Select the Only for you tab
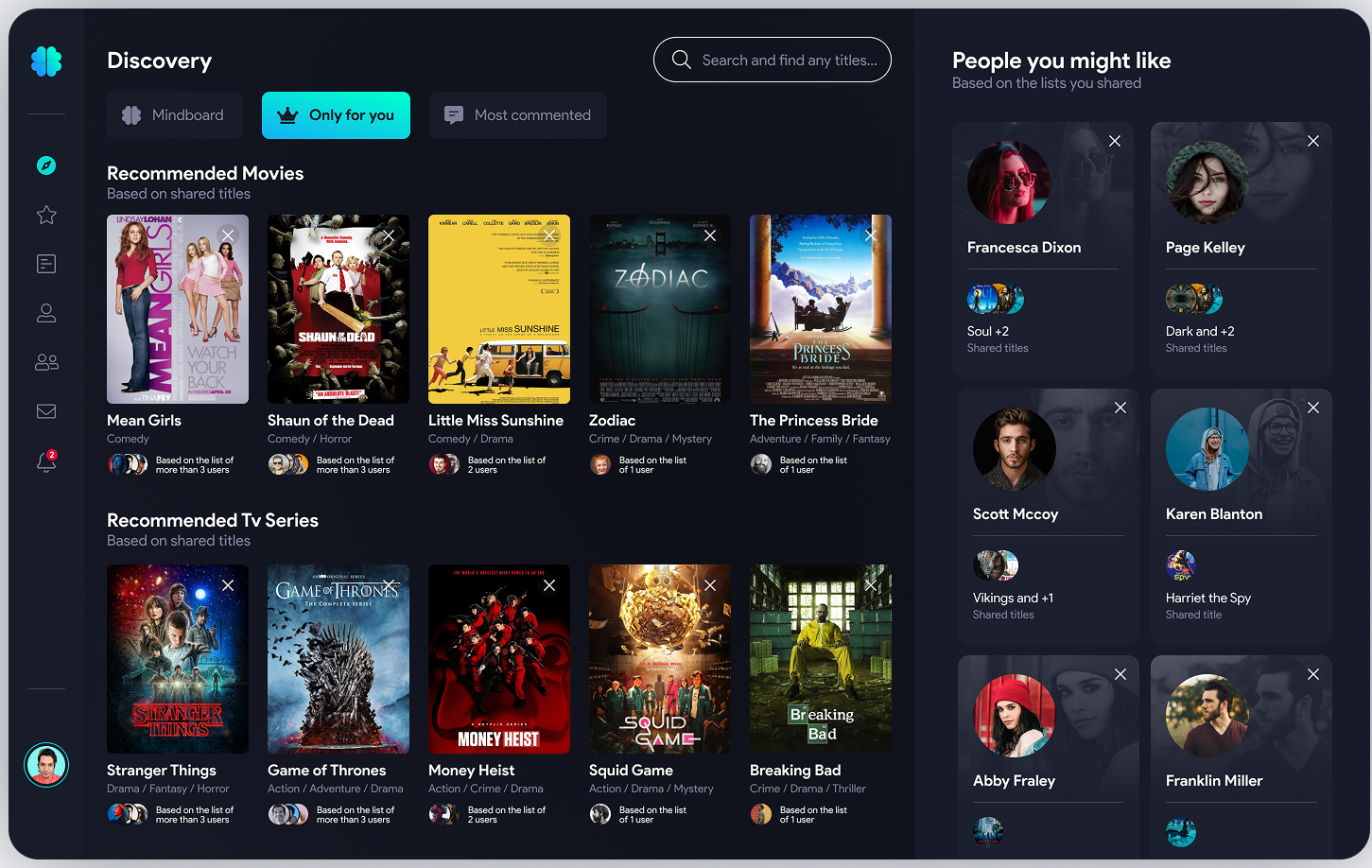This screenshot has width=1372, height=868. tap(336, 115)
